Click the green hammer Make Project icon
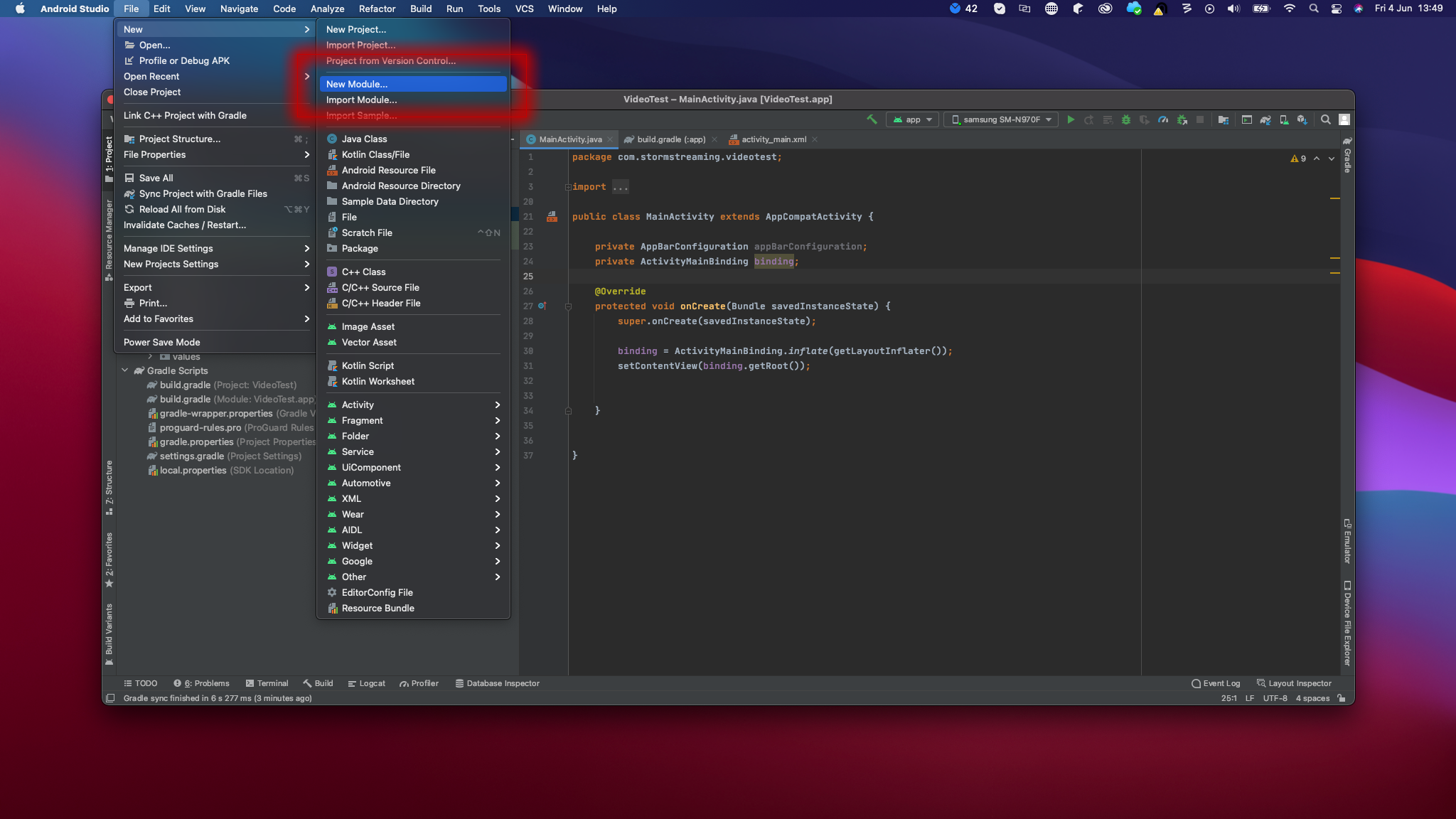Viewport: 1456px width, 819px height. [x=872, y=119]
